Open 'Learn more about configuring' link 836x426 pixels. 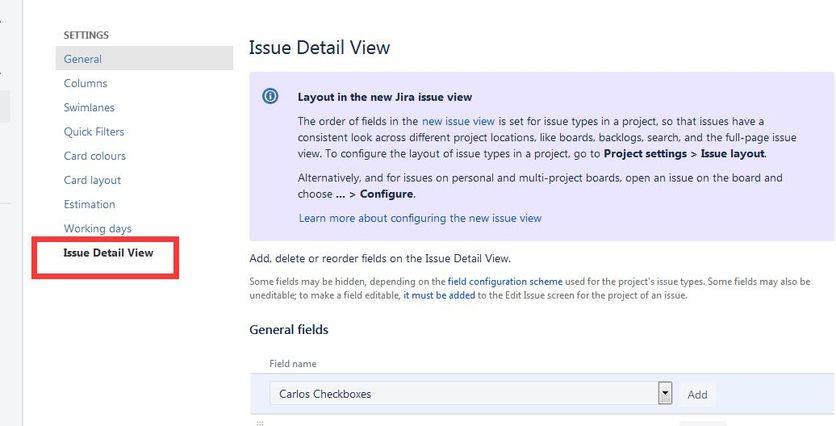click(x=420, y=218)
